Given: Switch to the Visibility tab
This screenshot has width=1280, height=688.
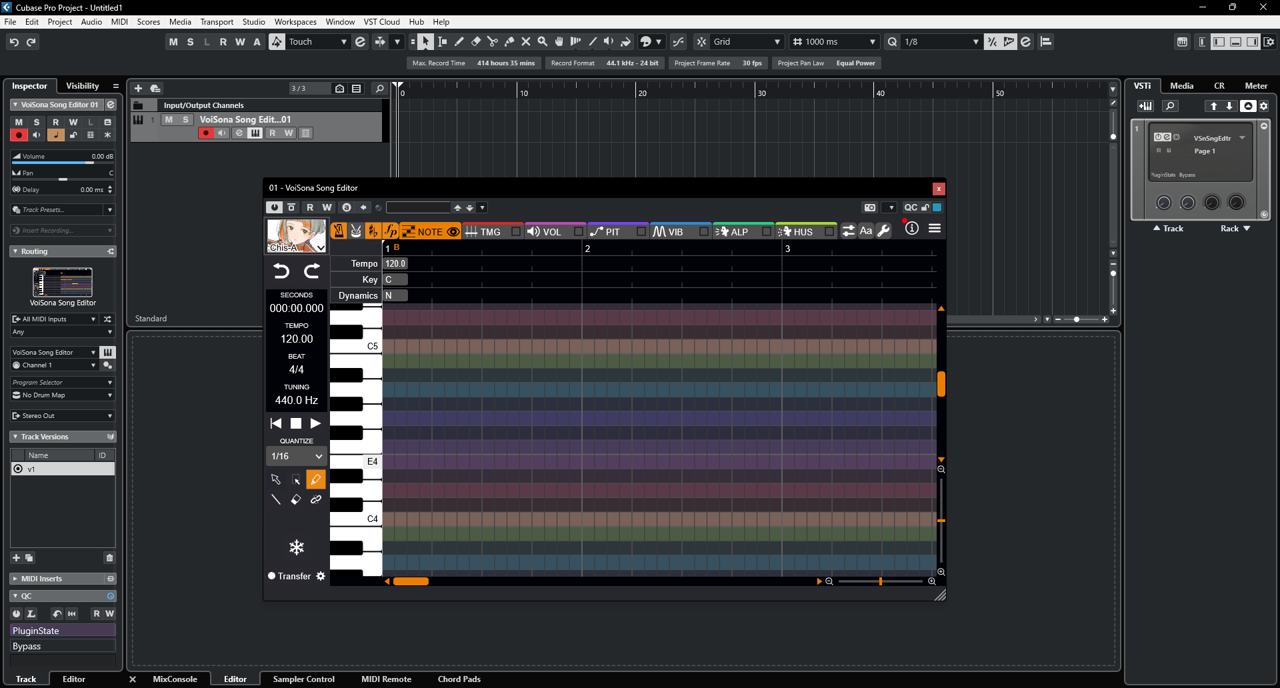Looking at the screenshot, I should [82, 86].
